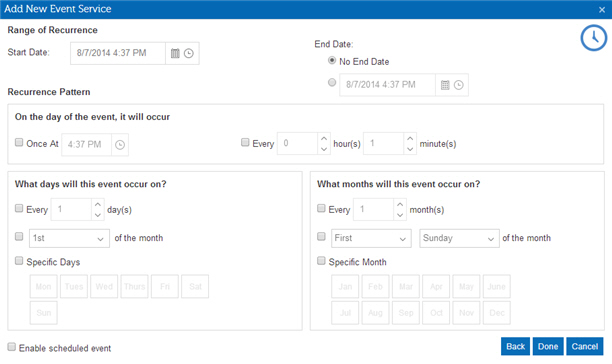The width and height of the screenshot is (612, 364).
Task: Expand the 1st of the month dropdown
Action: [69, 238]
